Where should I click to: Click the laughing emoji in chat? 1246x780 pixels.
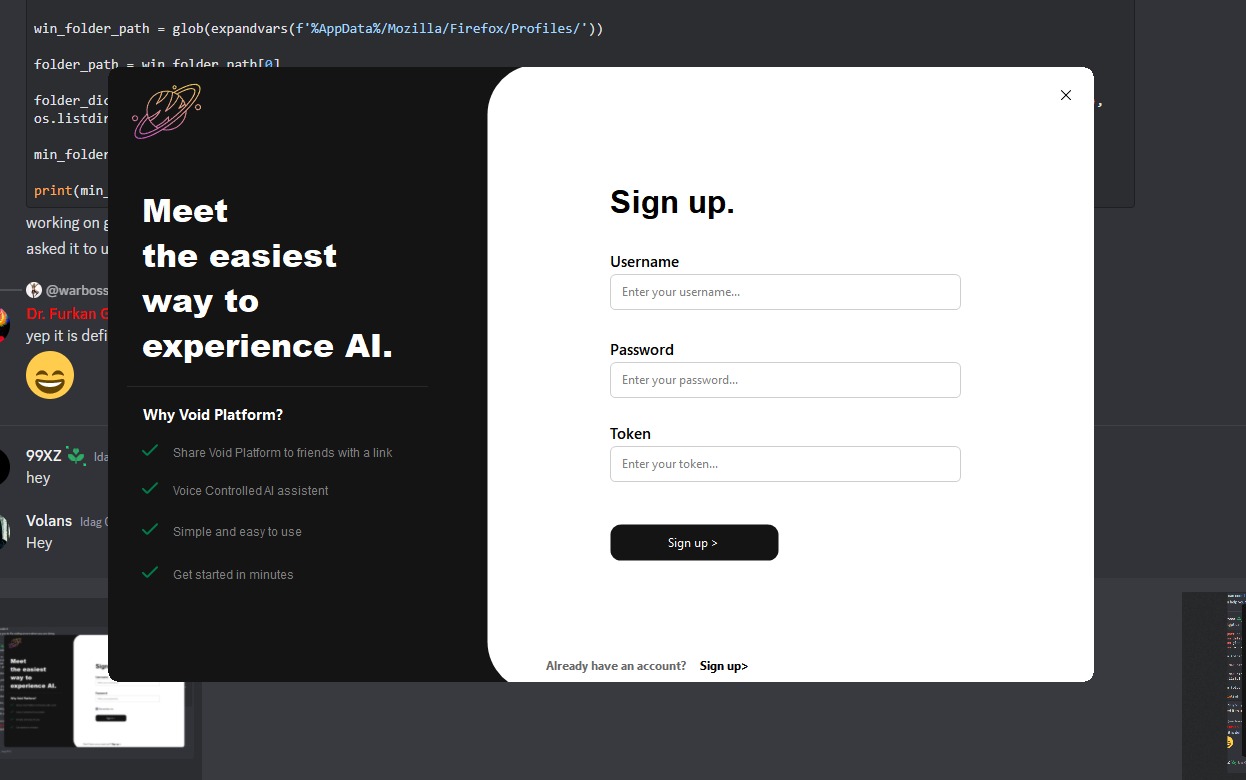(50, 375)
